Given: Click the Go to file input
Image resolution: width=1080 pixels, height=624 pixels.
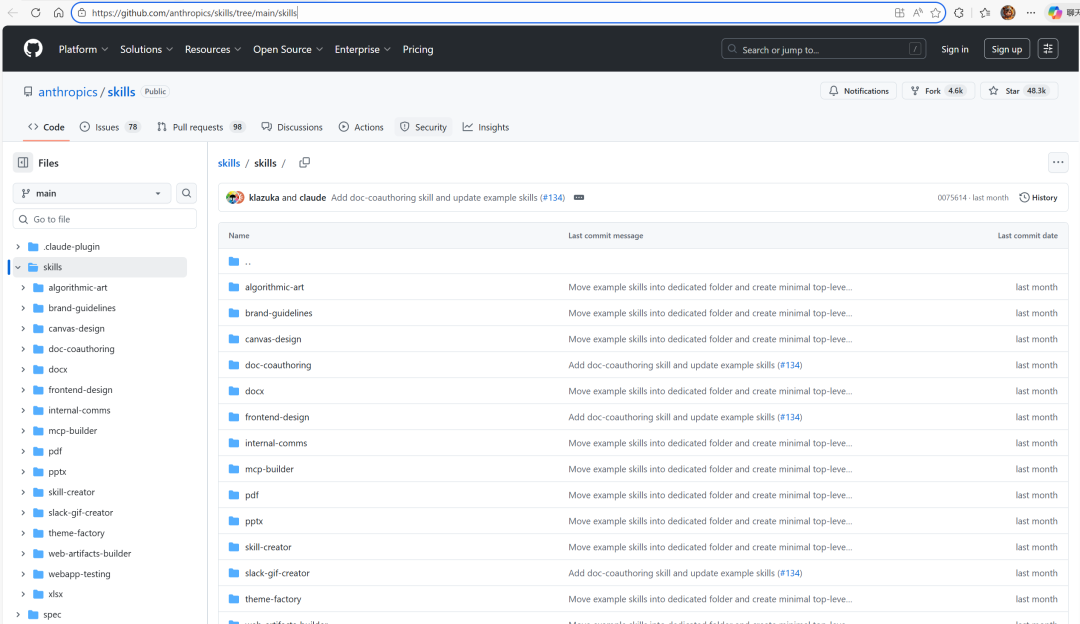Looking at the screenshot, I should 105,219.
